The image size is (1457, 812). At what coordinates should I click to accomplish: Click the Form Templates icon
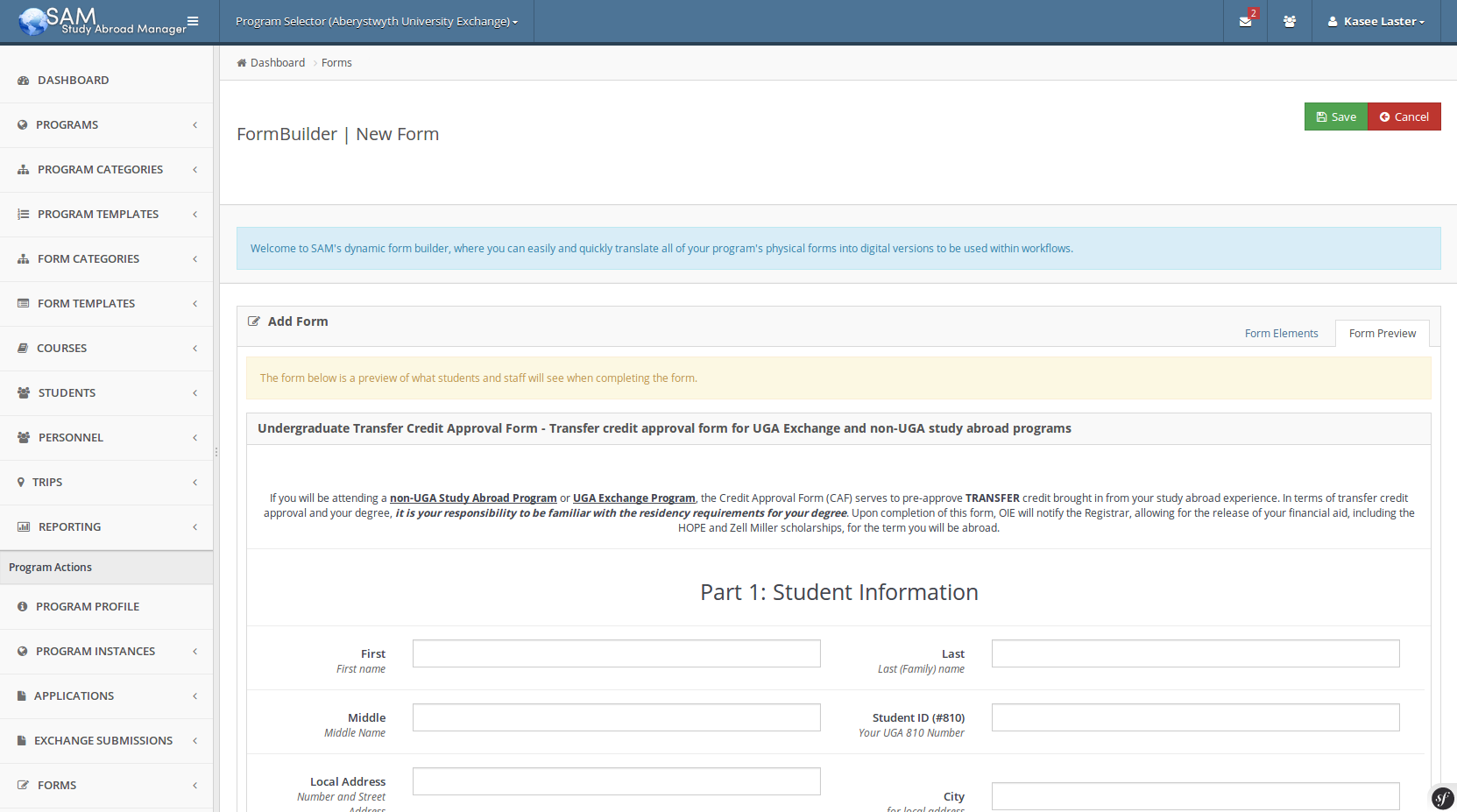pyautogui.click(x=24, y=304)
